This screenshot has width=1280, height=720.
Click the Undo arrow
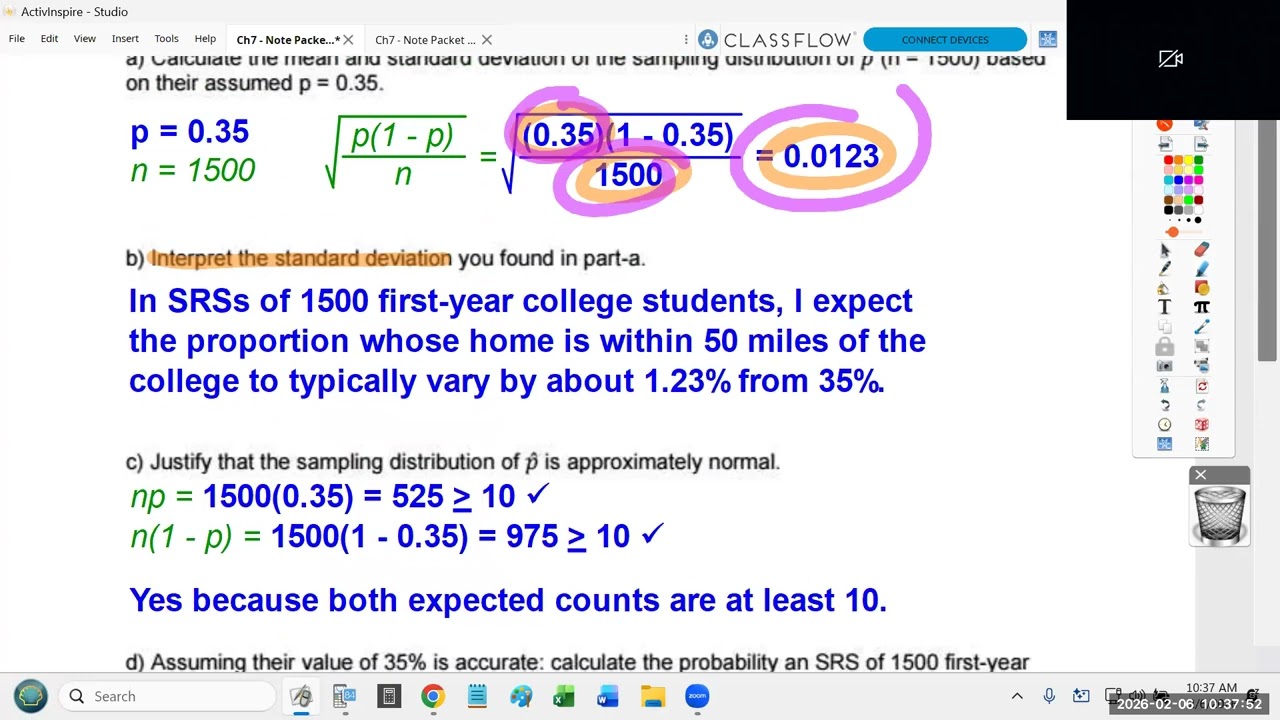click(1164, 405)
